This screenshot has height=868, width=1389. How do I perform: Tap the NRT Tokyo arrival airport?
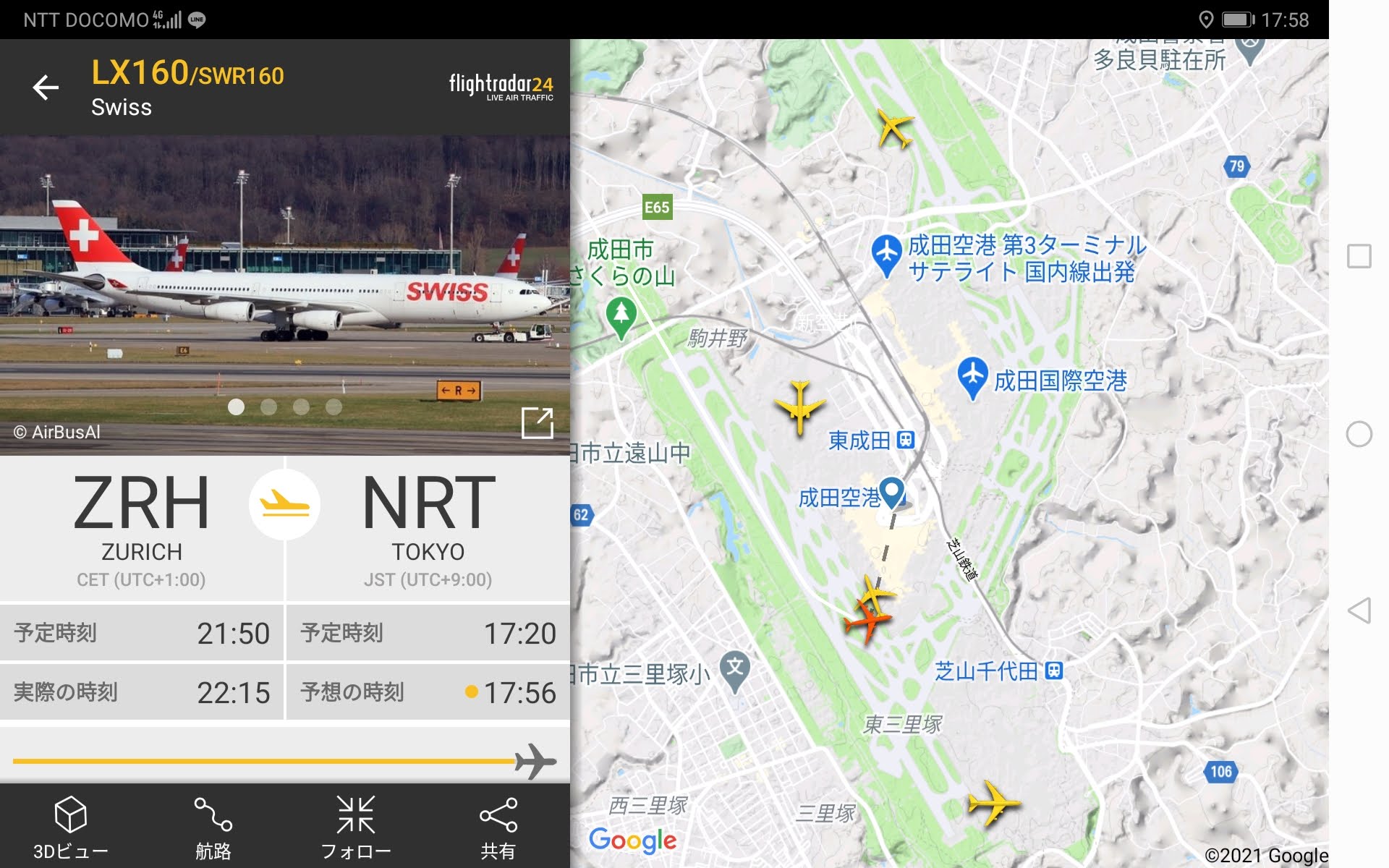(x=428, y=529)
